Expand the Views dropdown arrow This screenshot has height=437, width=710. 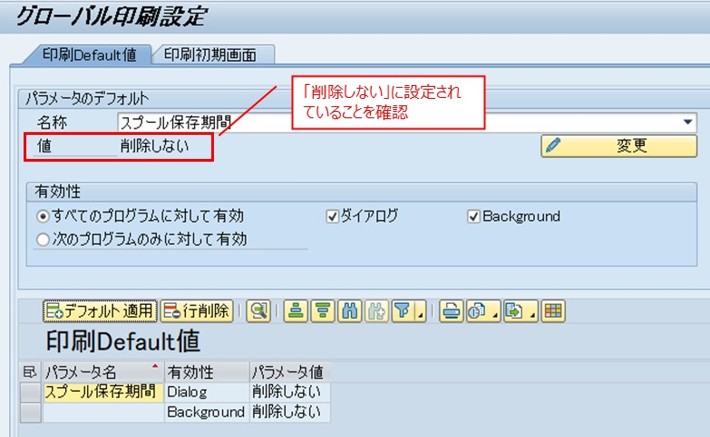(495, 312)
